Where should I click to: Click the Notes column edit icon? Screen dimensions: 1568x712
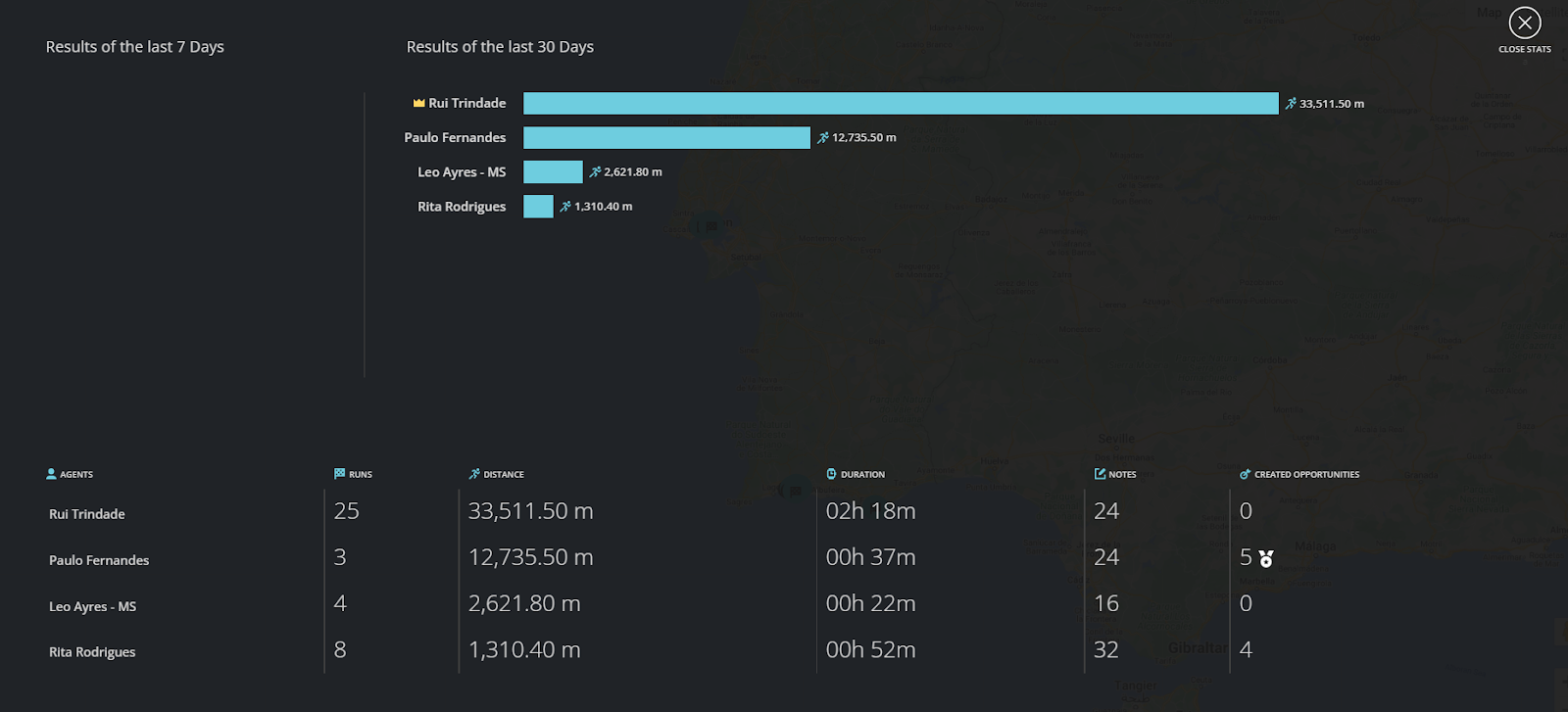(1101, 474)
